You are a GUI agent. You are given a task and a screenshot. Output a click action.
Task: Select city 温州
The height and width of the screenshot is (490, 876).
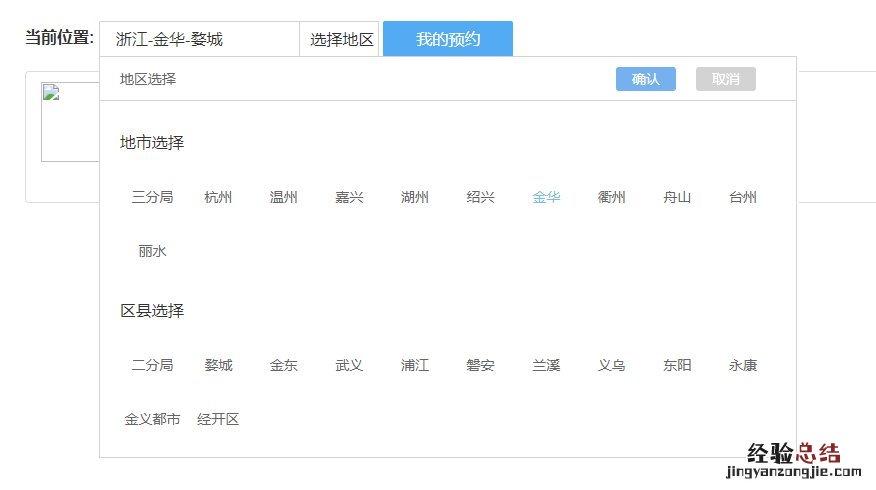[x=283, y=197]
